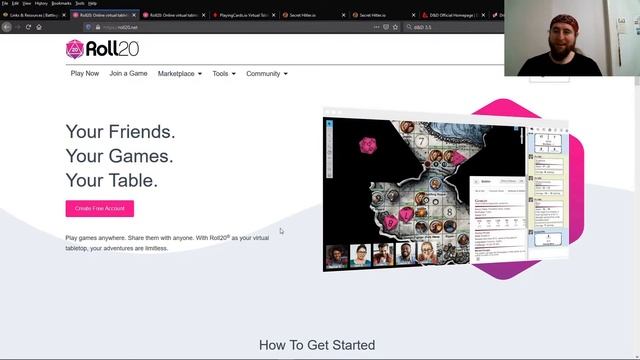
Task: Click the Join a Game link
Action: [128, 73]
